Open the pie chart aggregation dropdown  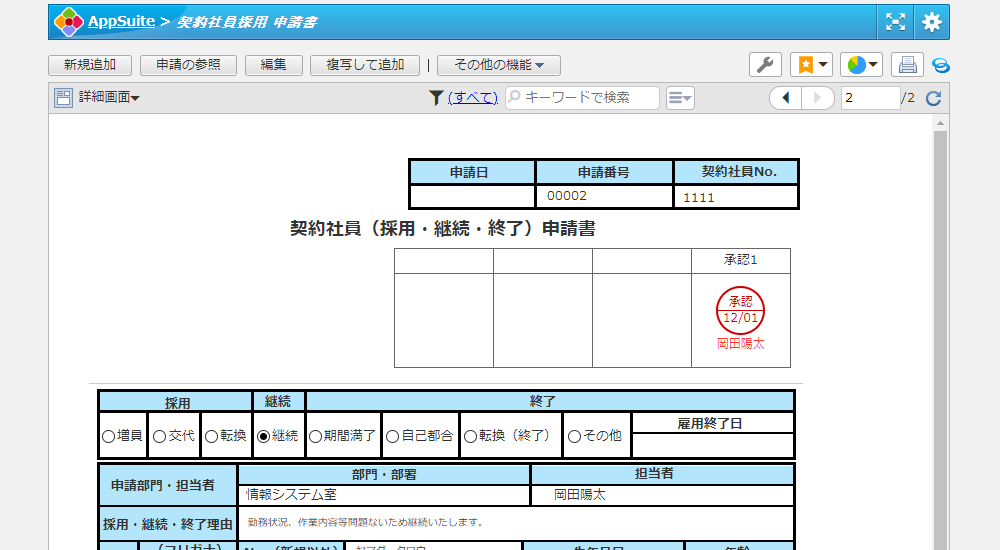tap(861, 65)
